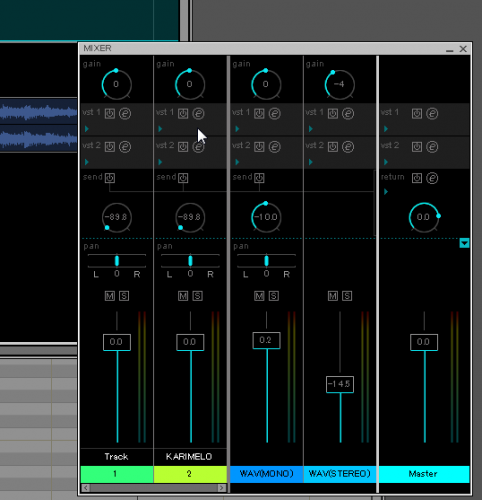Image resolution: width=482 pixels, height=500 pixels.
Task: Toggle vst 1 power on WAV(MONO) channel
Action: pyautogui.click(x=259, y=114)
